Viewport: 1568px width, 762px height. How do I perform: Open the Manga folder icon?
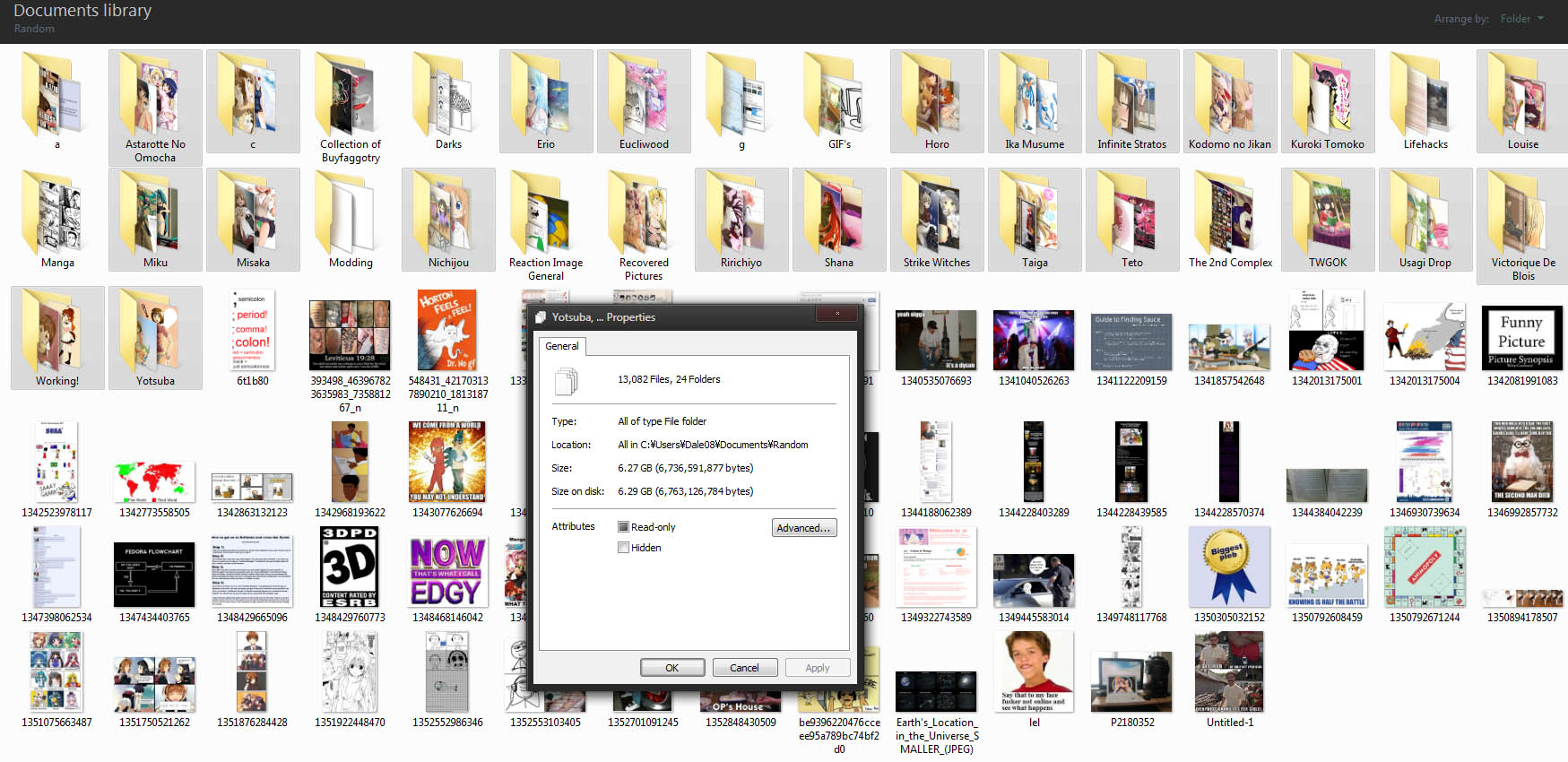57,215
